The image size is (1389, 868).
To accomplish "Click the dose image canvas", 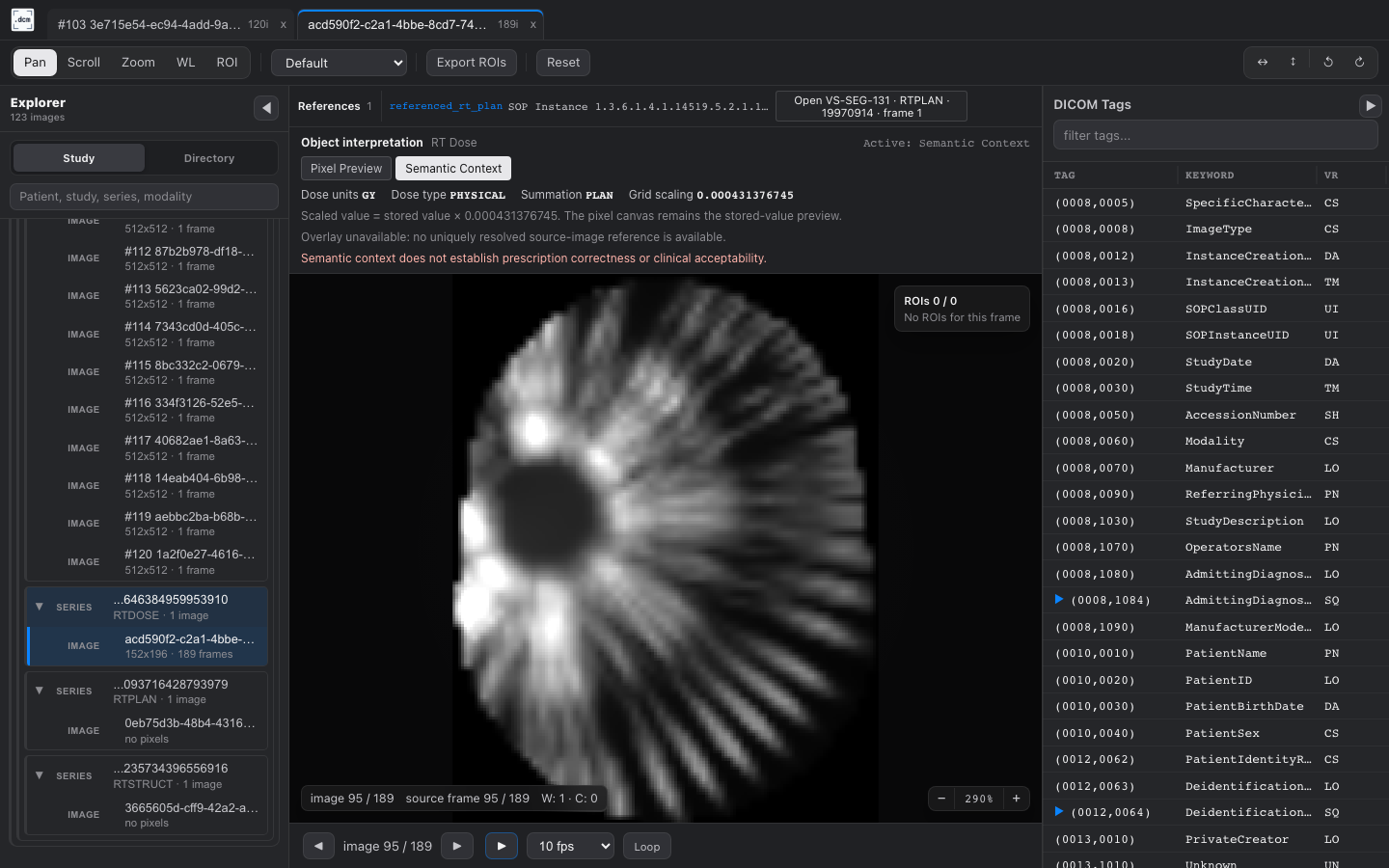I will [666, 548].
